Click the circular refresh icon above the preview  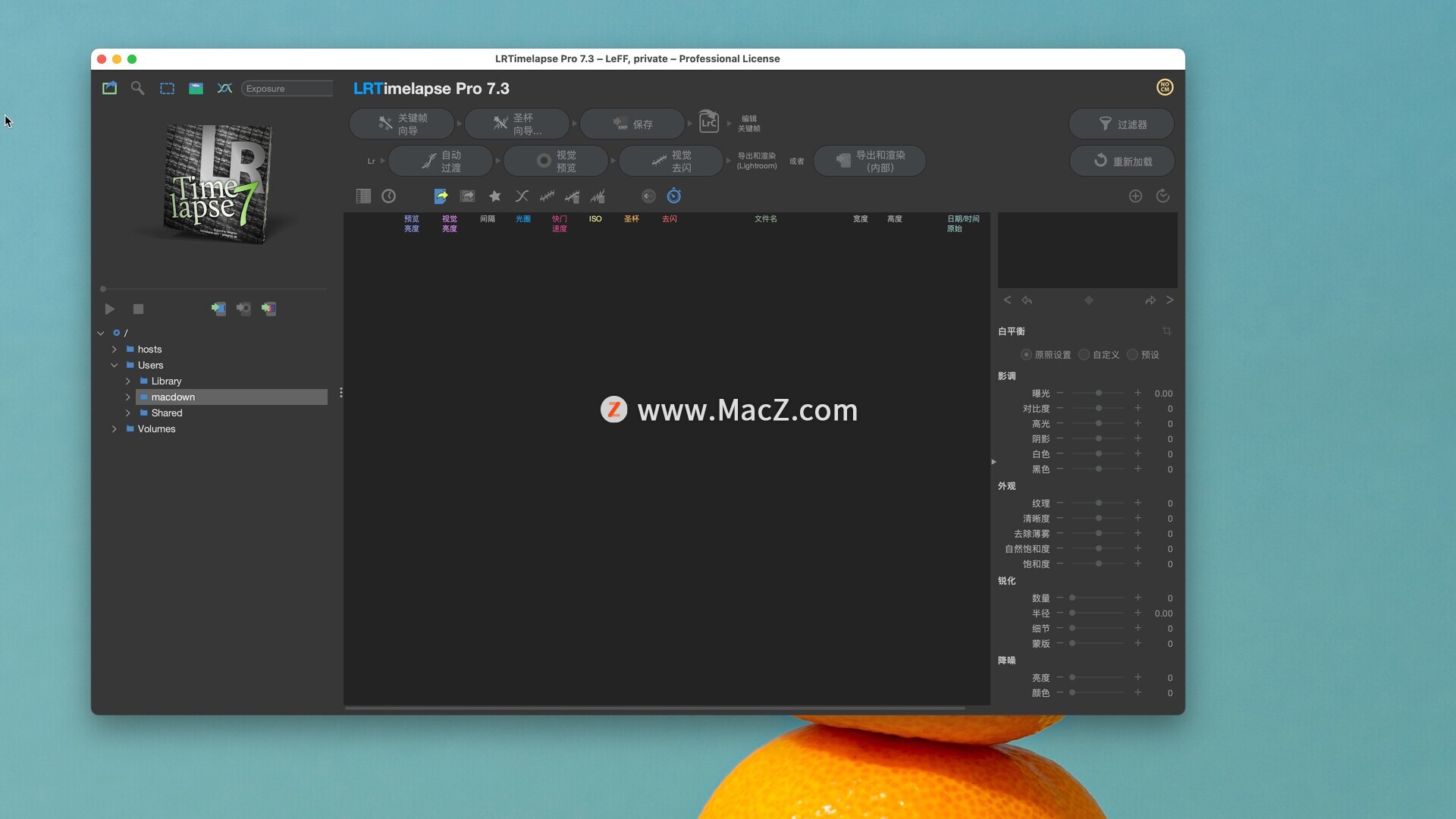point(1163,196)
